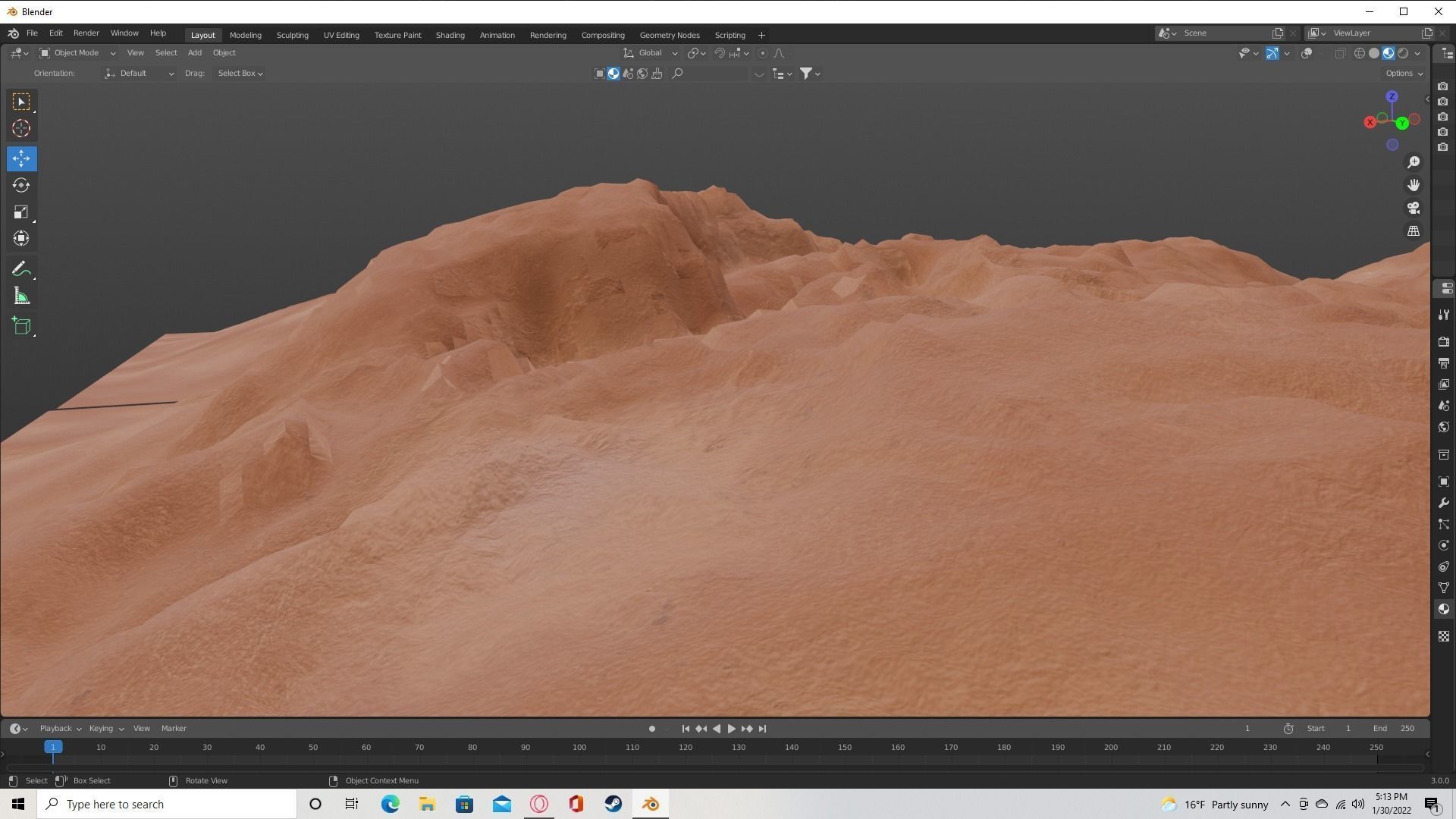This screenshot has height=819, width=1456.
Task: Click the zoom magnifier navigation gizmo
Action: [x=1414, y=162]
